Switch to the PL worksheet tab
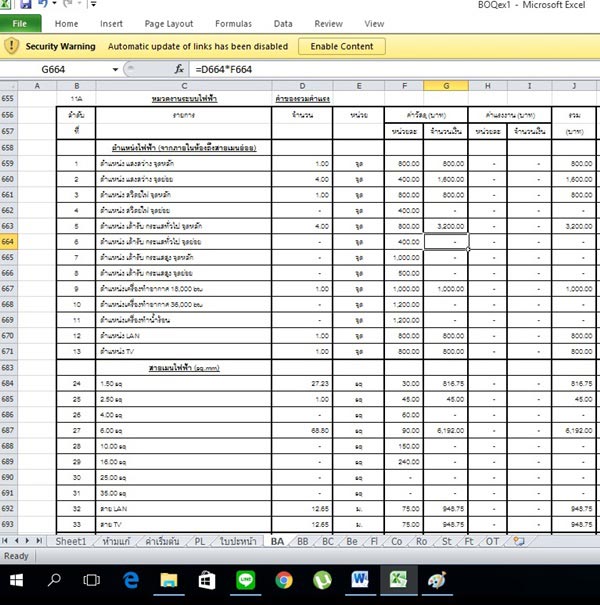The image size is (600, 605). (x=199, y=541)
